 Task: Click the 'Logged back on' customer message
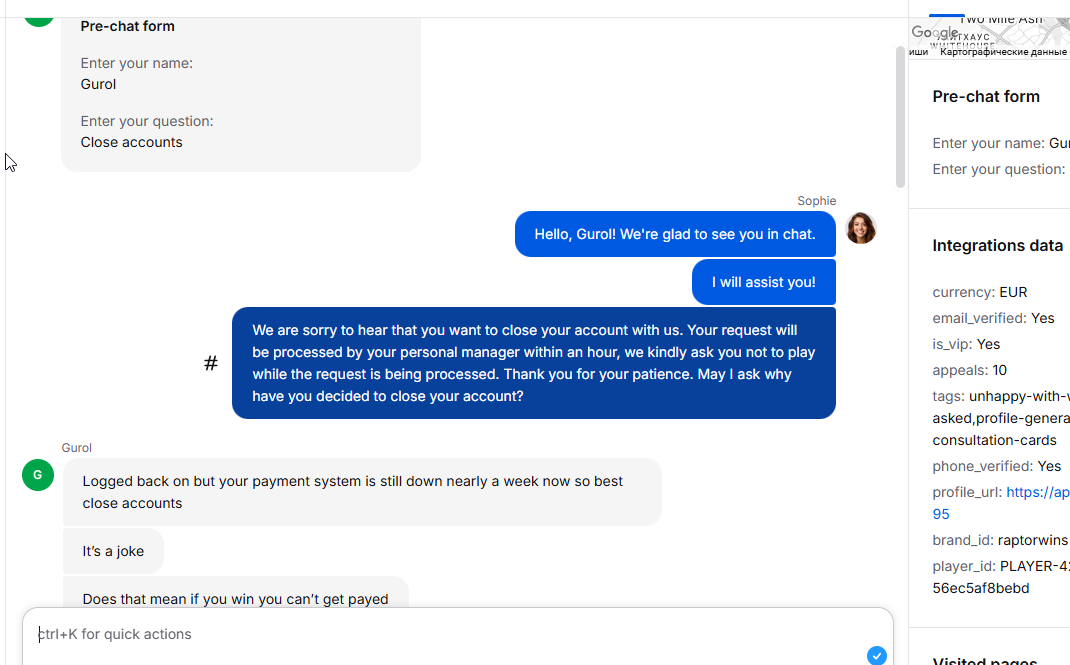pos(362,492)
